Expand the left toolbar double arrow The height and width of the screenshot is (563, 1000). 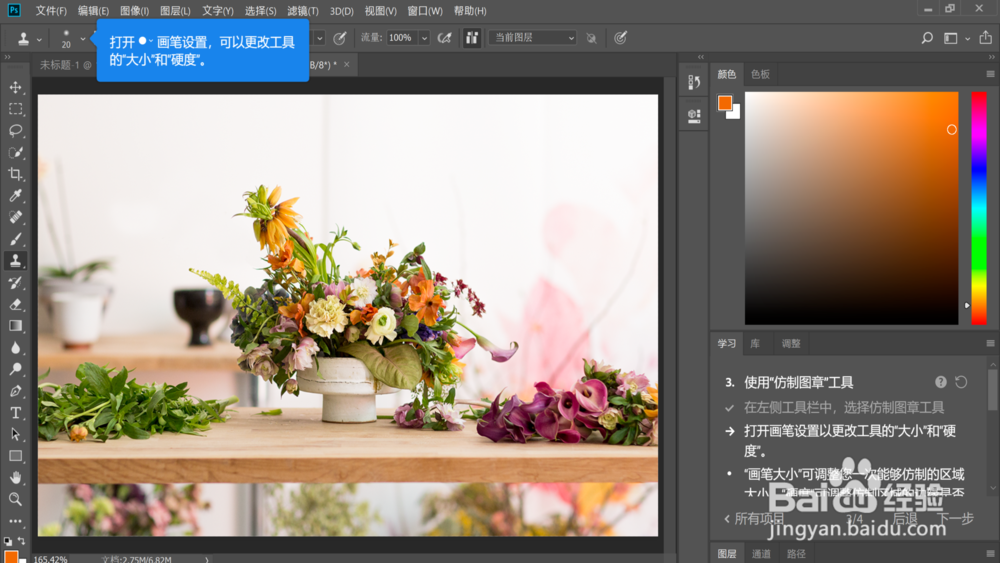coord(8,57)
